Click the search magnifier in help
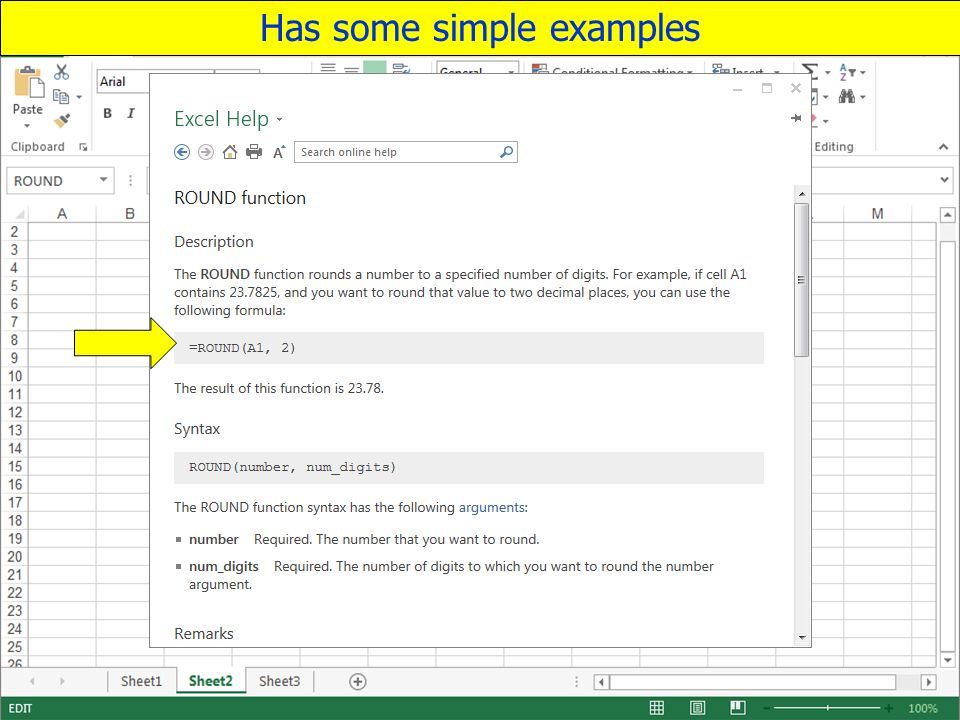960x720 pixels. 506,152
